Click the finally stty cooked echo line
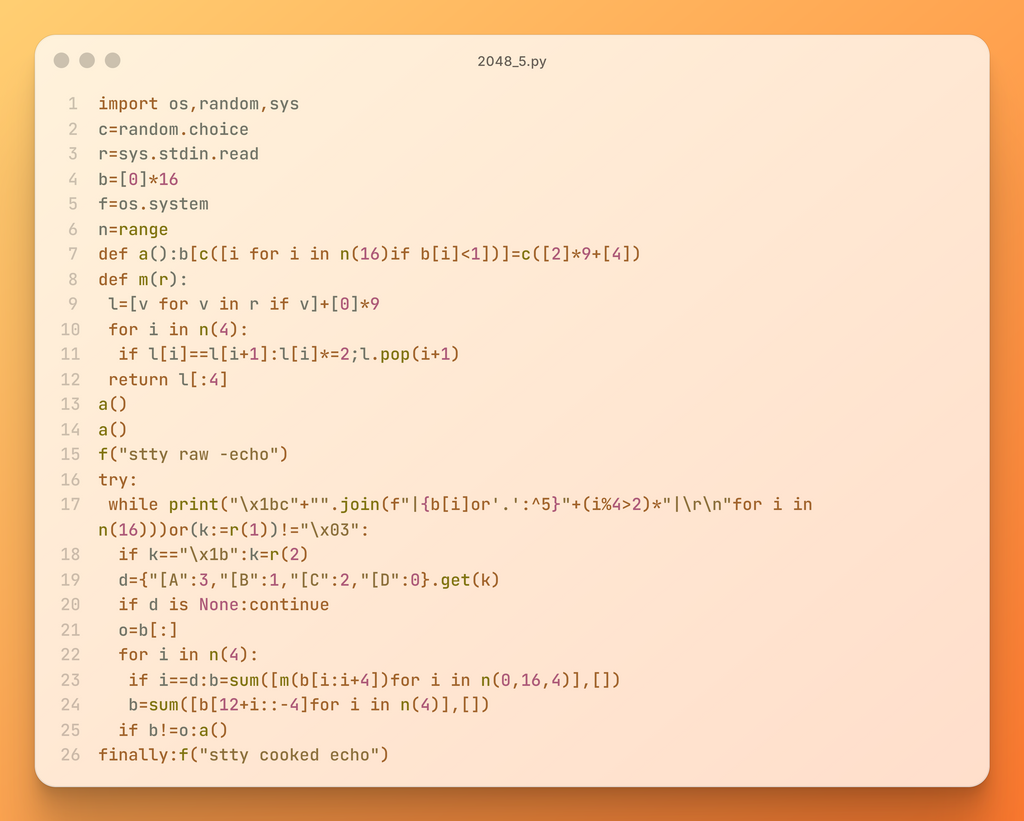This screenshot has height=821, width=1024. 243,755
